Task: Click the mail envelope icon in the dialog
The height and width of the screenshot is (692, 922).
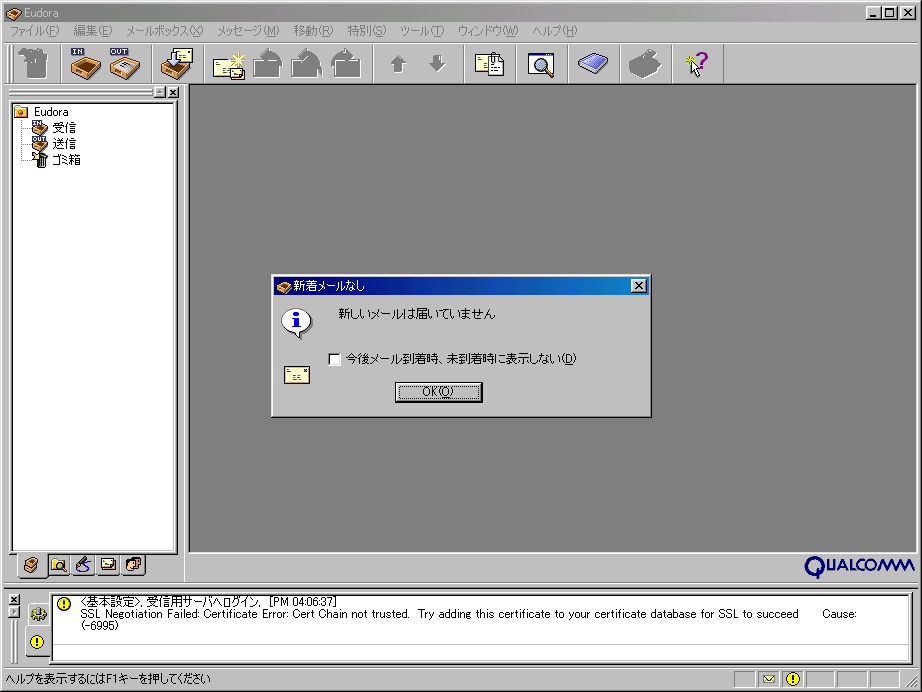Action: point(296,375)
